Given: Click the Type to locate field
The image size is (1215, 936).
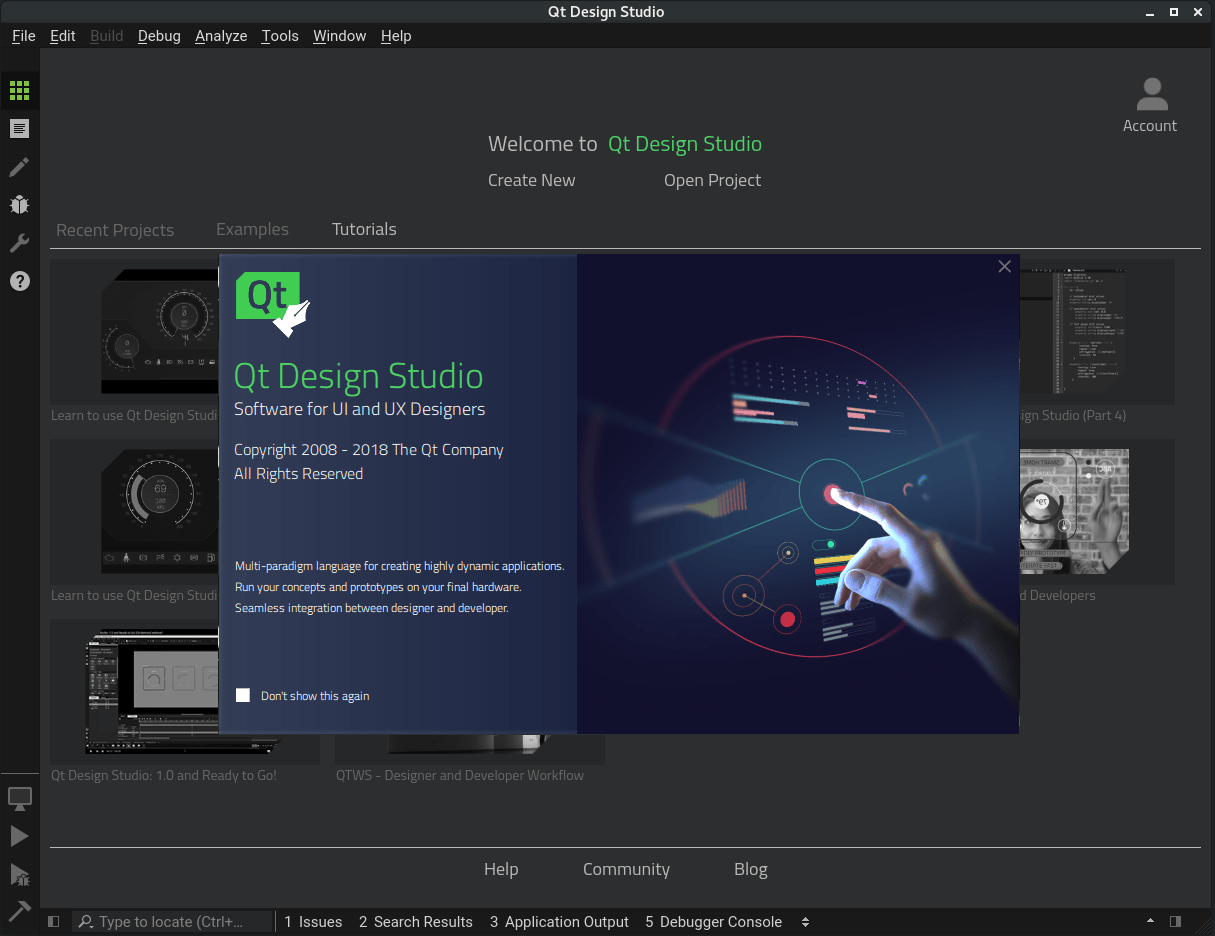Looking at the screenshot, I should 172,922.
